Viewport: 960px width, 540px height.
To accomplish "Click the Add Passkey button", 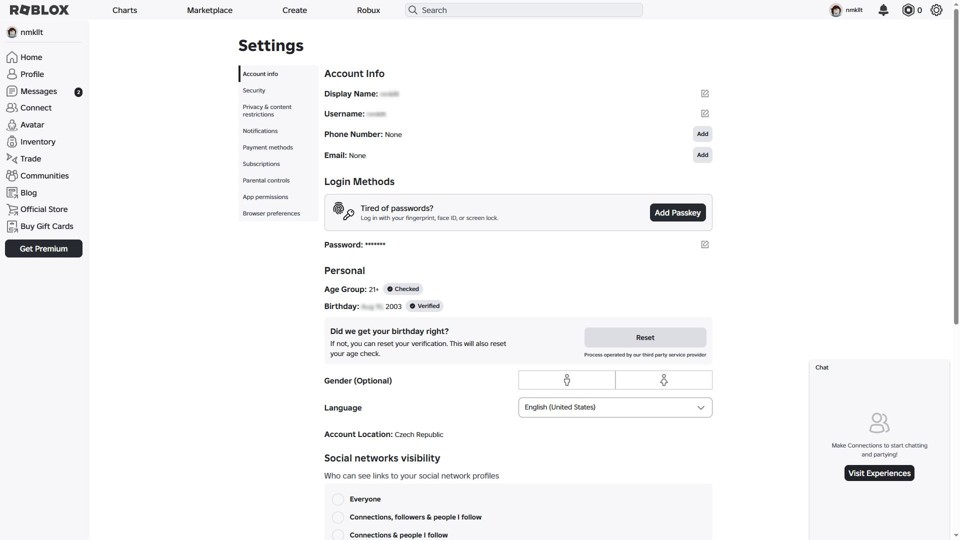I will (x=677, y=213).
